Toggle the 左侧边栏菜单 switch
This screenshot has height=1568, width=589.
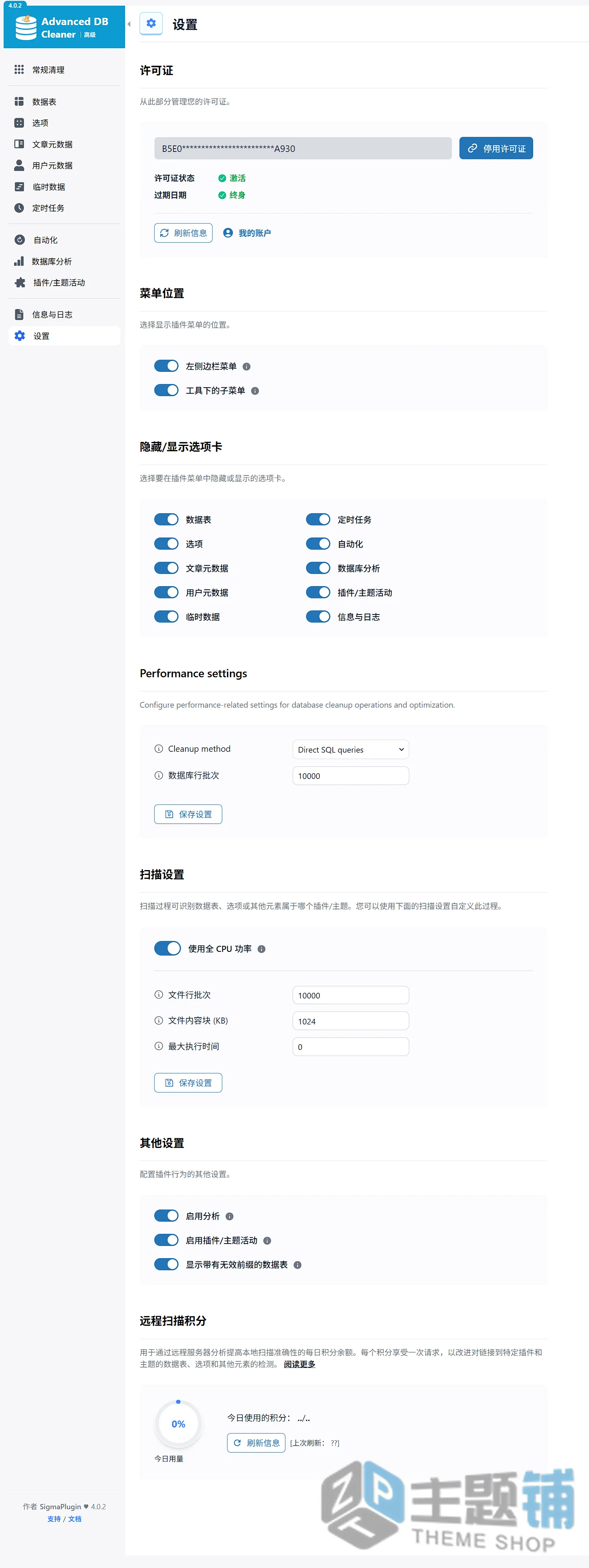tap(166, 366)
